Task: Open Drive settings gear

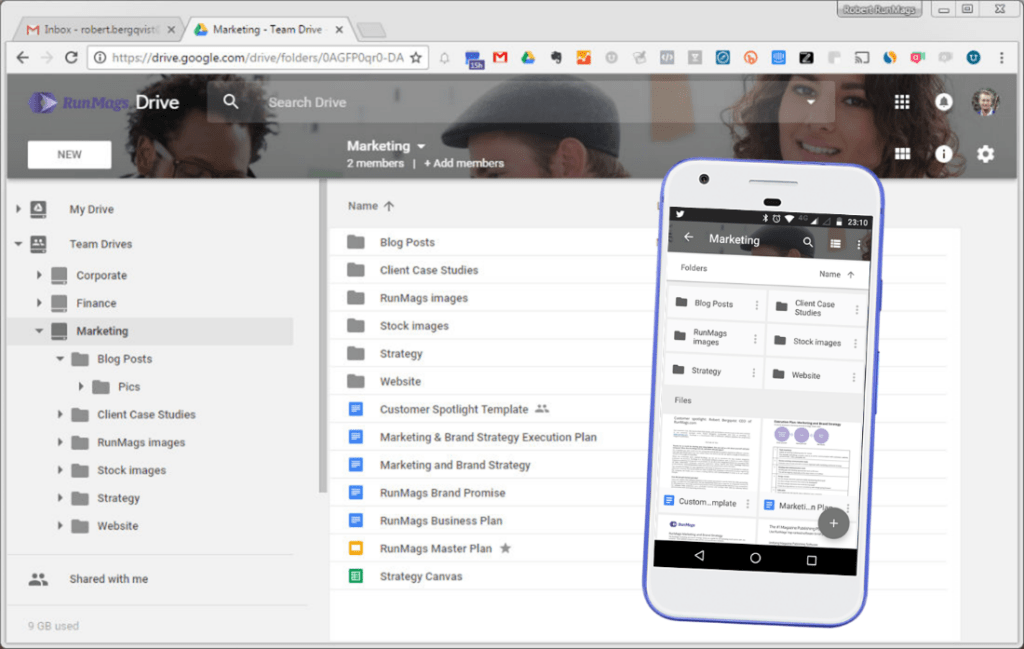Action: click(985, 153)
